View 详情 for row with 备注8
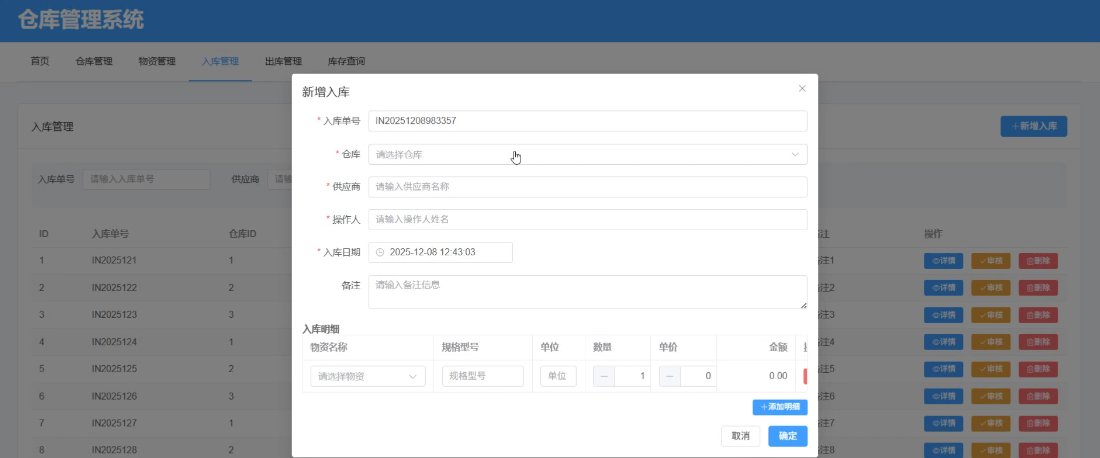The width and height of the screenshot is (1100, 458). (x=944, y=450)
